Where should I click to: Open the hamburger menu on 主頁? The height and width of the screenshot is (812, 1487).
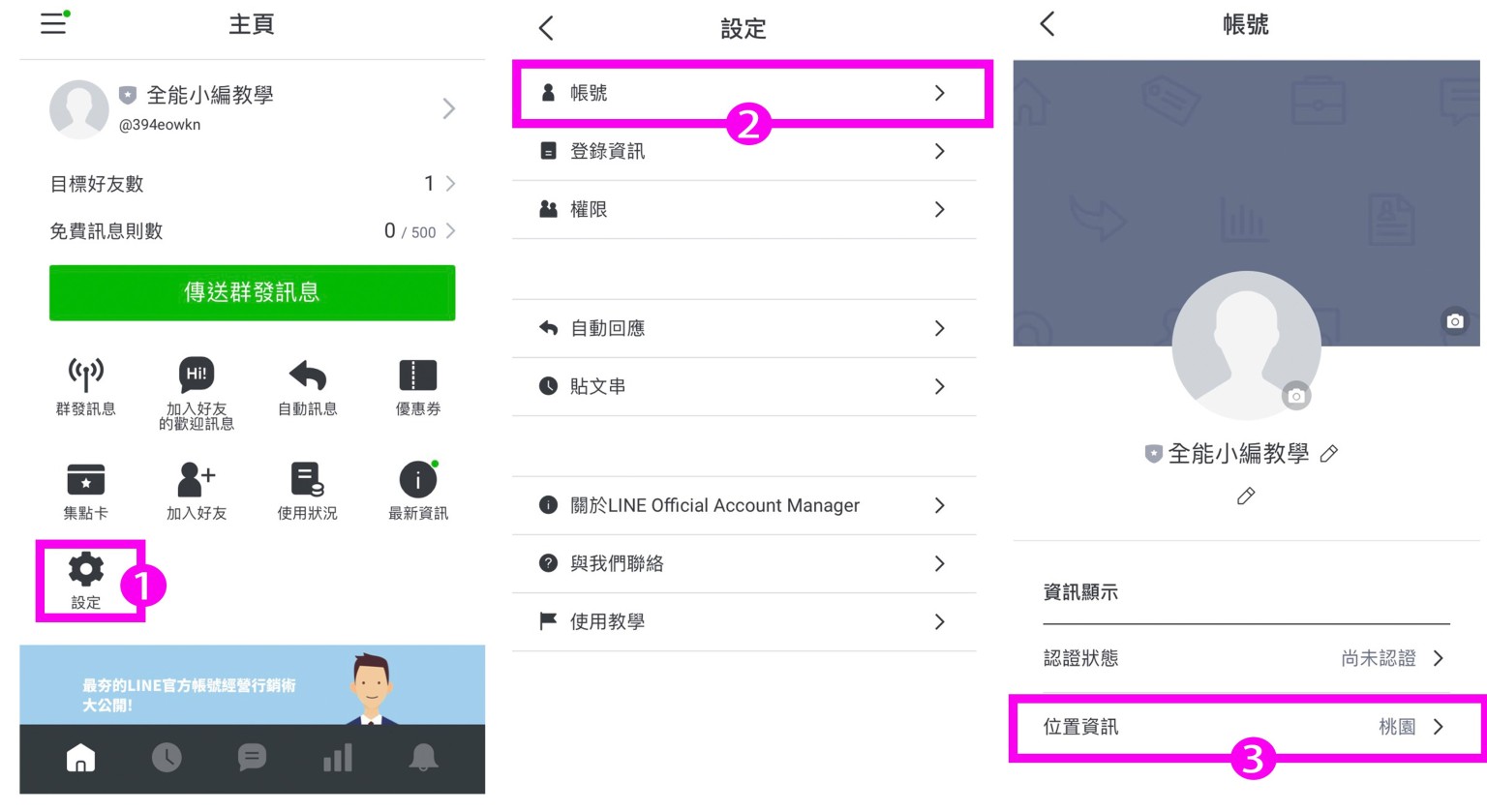[53, 23]
